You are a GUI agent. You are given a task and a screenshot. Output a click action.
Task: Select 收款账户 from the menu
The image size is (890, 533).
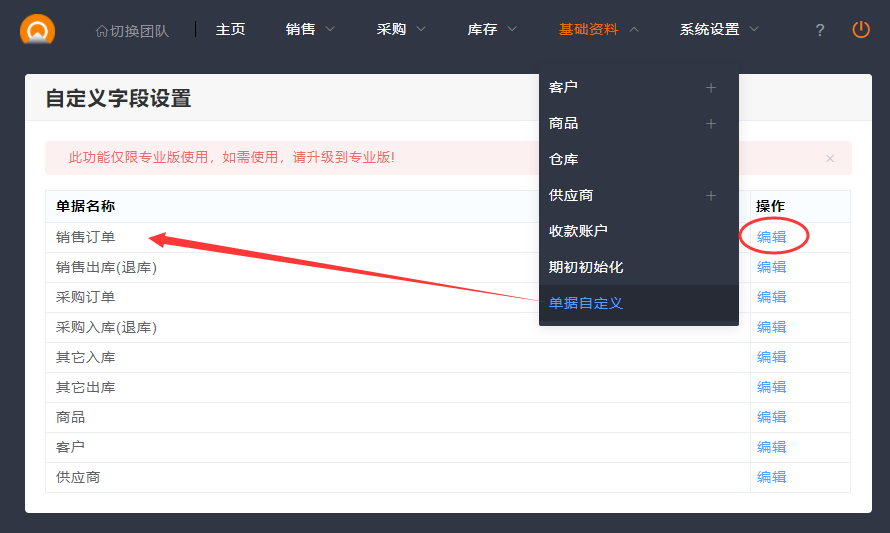pyautogui.click(x=578, y=231)
